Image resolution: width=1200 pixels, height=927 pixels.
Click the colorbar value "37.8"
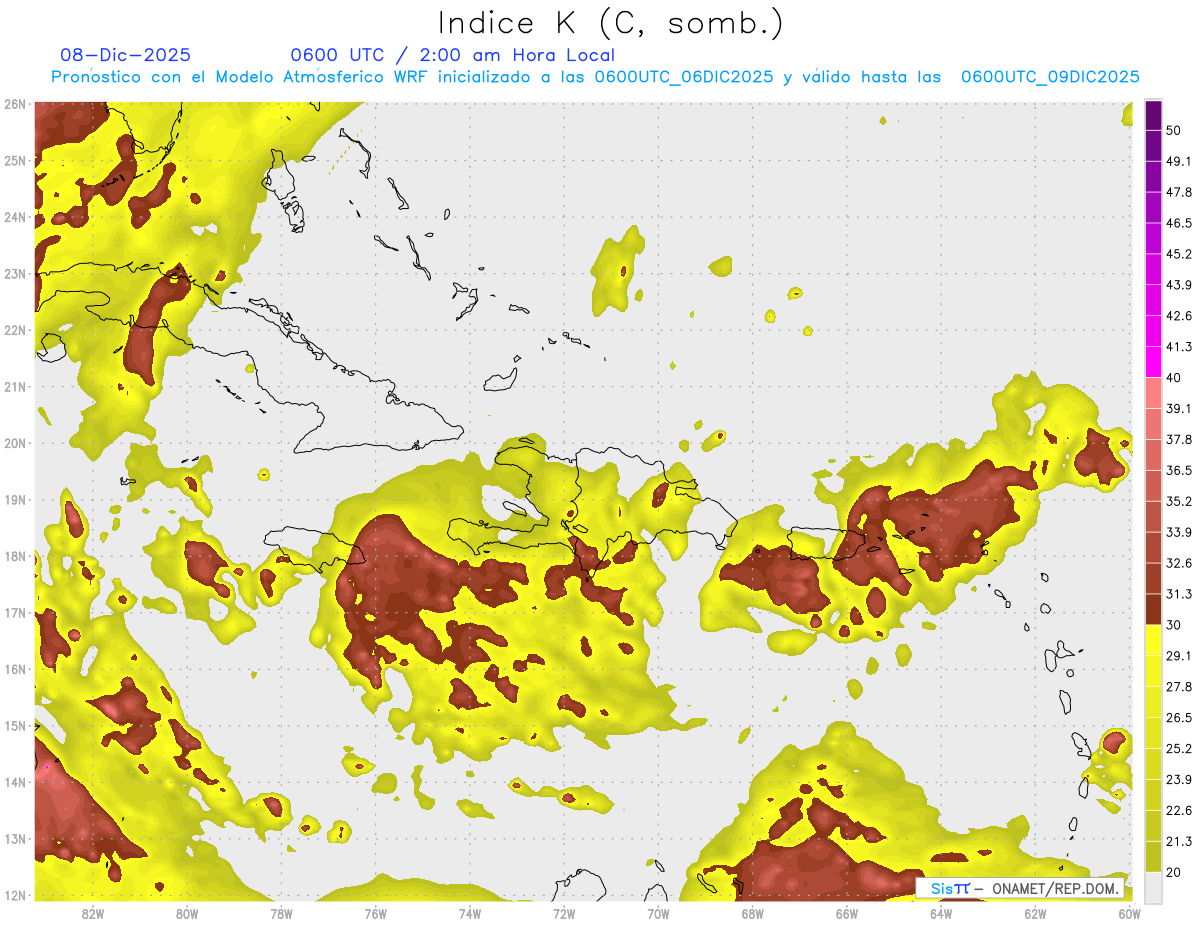[1178, 439]
